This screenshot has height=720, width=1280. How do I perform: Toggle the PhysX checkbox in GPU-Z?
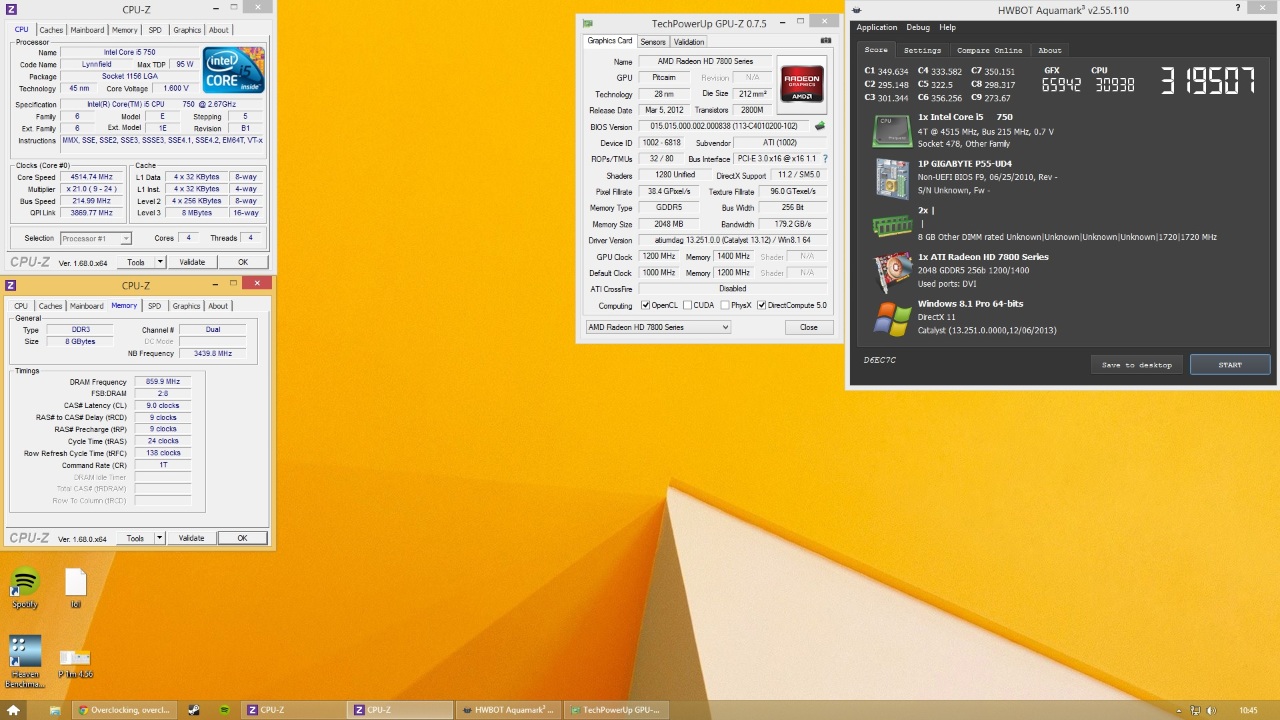click(x=724, y=305)
